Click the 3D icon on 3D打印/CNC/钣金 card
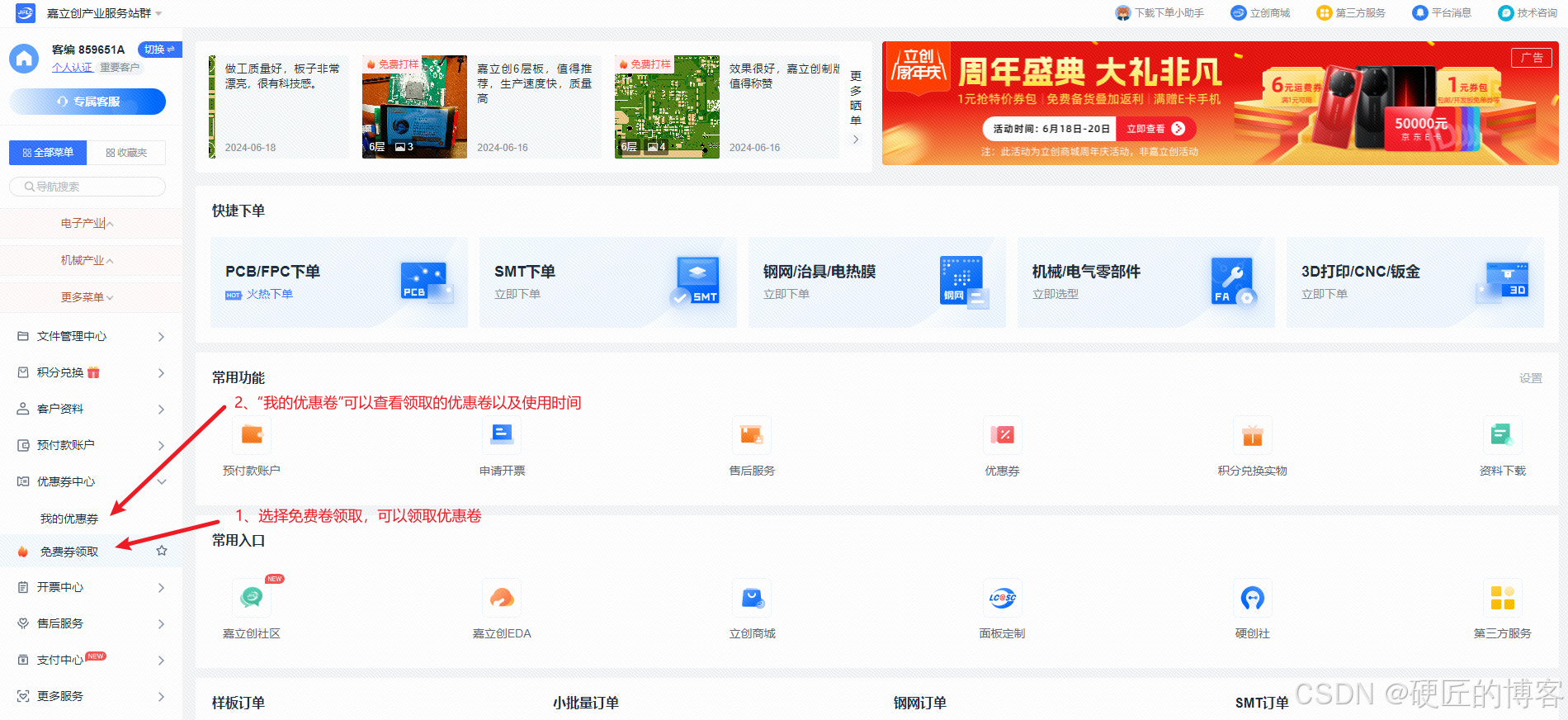Image resolution: width=1568 pixels, height=720 pixels. (1504, 282)
